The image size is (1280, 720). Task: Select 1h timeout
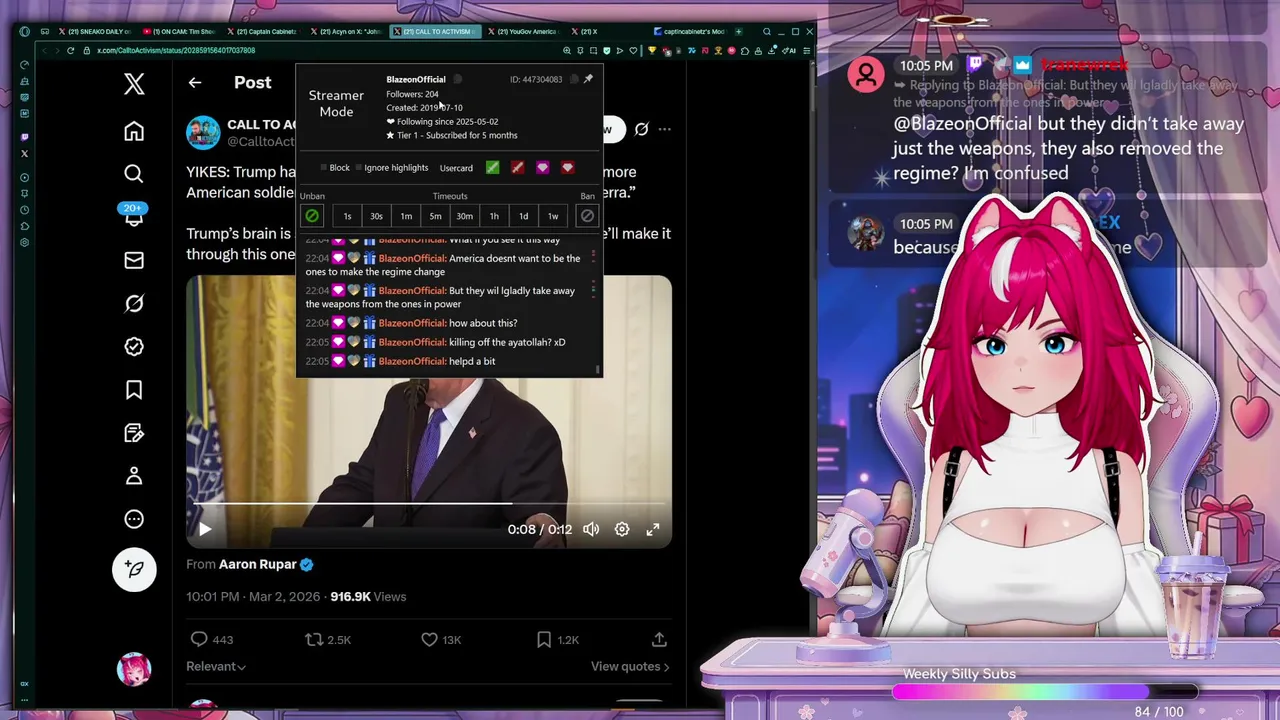tap(494, 216)
